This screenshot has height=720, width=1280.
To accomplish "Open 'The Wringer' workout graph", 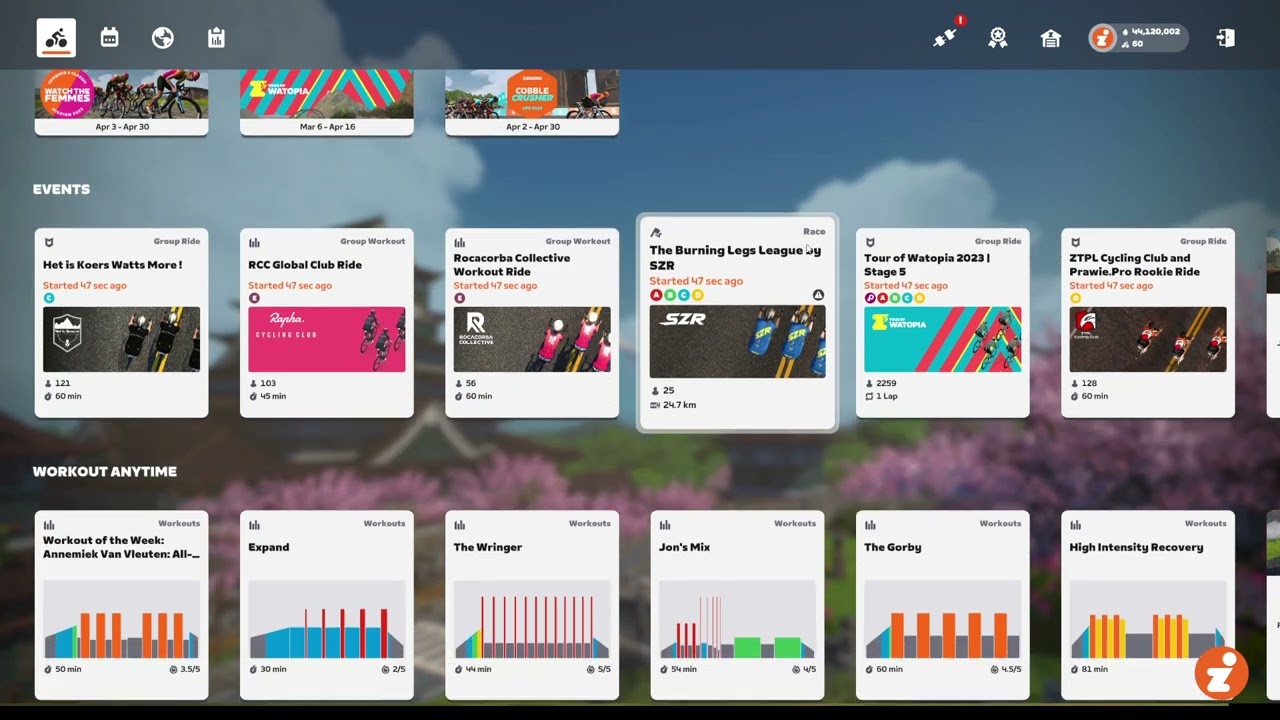I will [532, 619].
